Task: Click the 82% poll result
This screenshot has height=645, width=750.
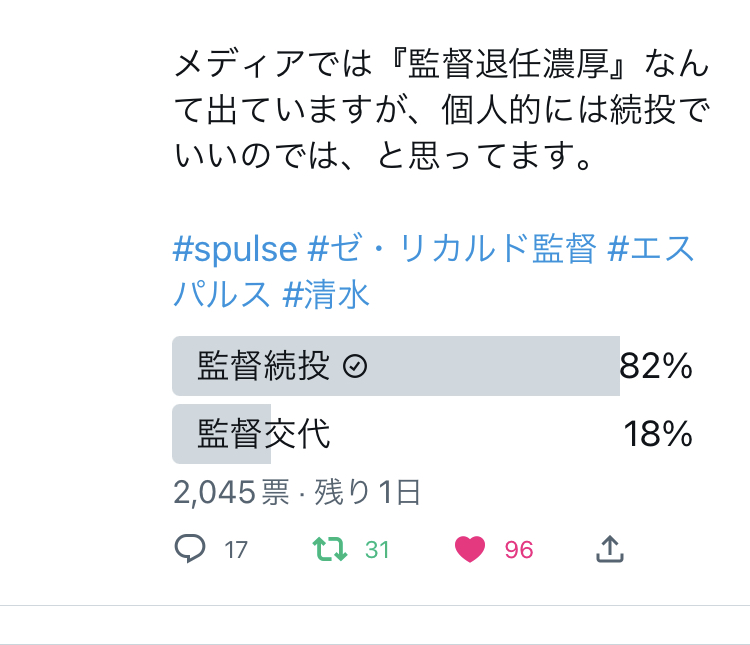Action: pyautogui.click(x=656, y=367)
